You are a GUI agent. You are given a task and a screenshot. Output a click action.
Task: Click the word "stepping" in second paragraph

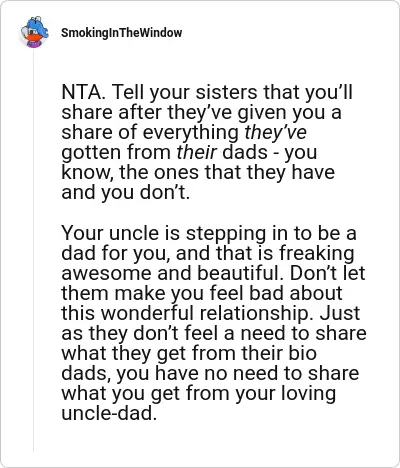(226, 233)
